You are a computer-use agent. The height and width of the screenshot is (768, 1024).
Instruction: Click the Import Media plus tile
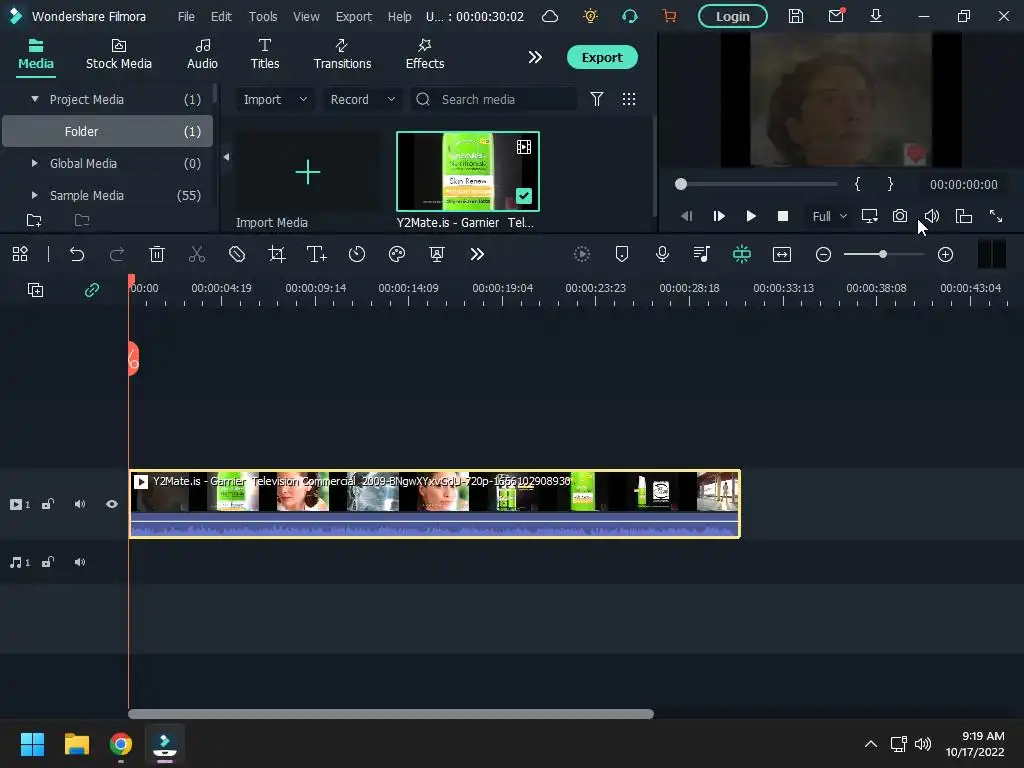click(308, 172)
